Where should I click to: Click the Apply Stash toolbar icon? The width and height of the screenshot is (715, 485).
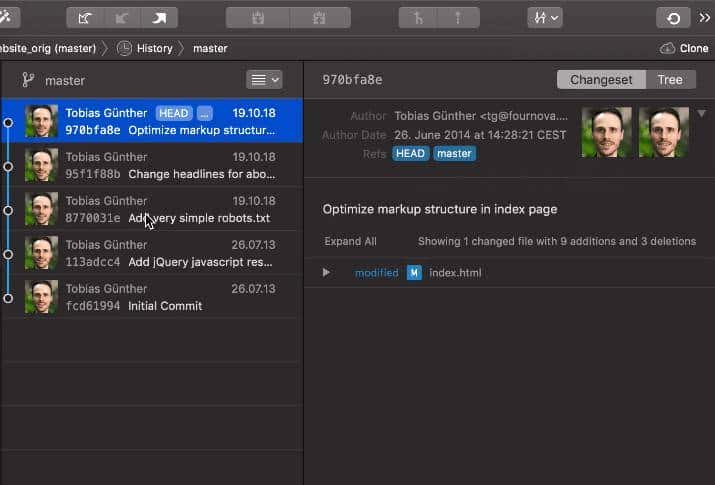(x=319, y=18)
